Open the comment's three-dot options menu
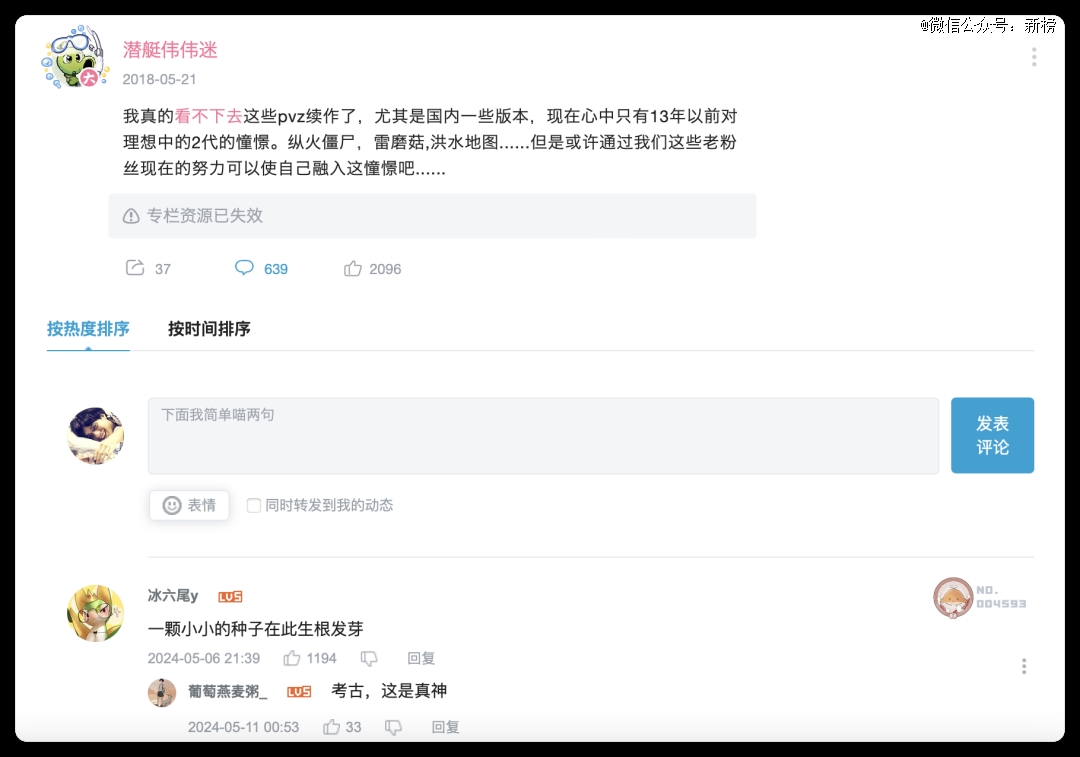Screen dimensions: 1080x757 (x=1024, y=666)
